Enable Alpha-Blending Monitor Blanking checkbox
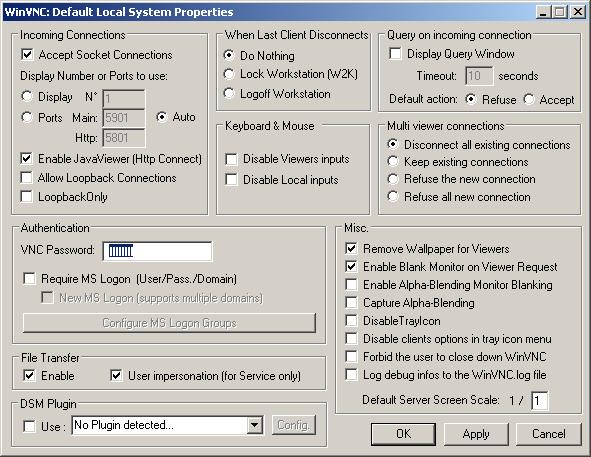 click(x=351, y=285)
